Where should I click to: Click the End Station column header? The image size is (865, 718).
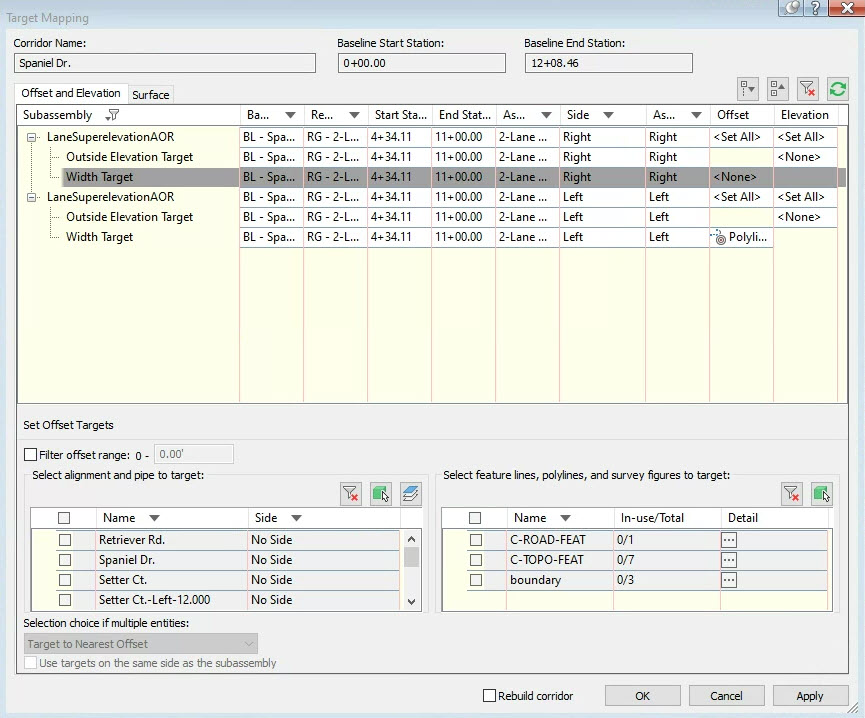464,115
